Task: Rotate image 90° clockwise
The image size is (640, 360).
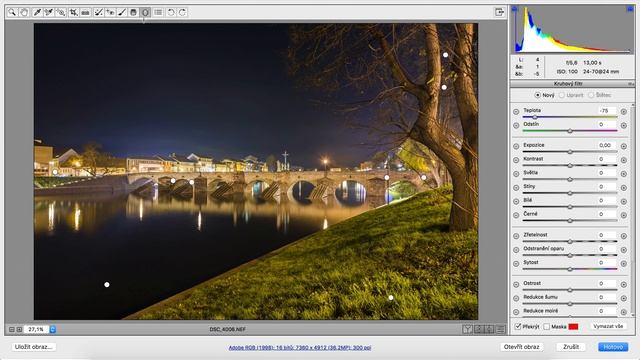Action: click(182, 12)
